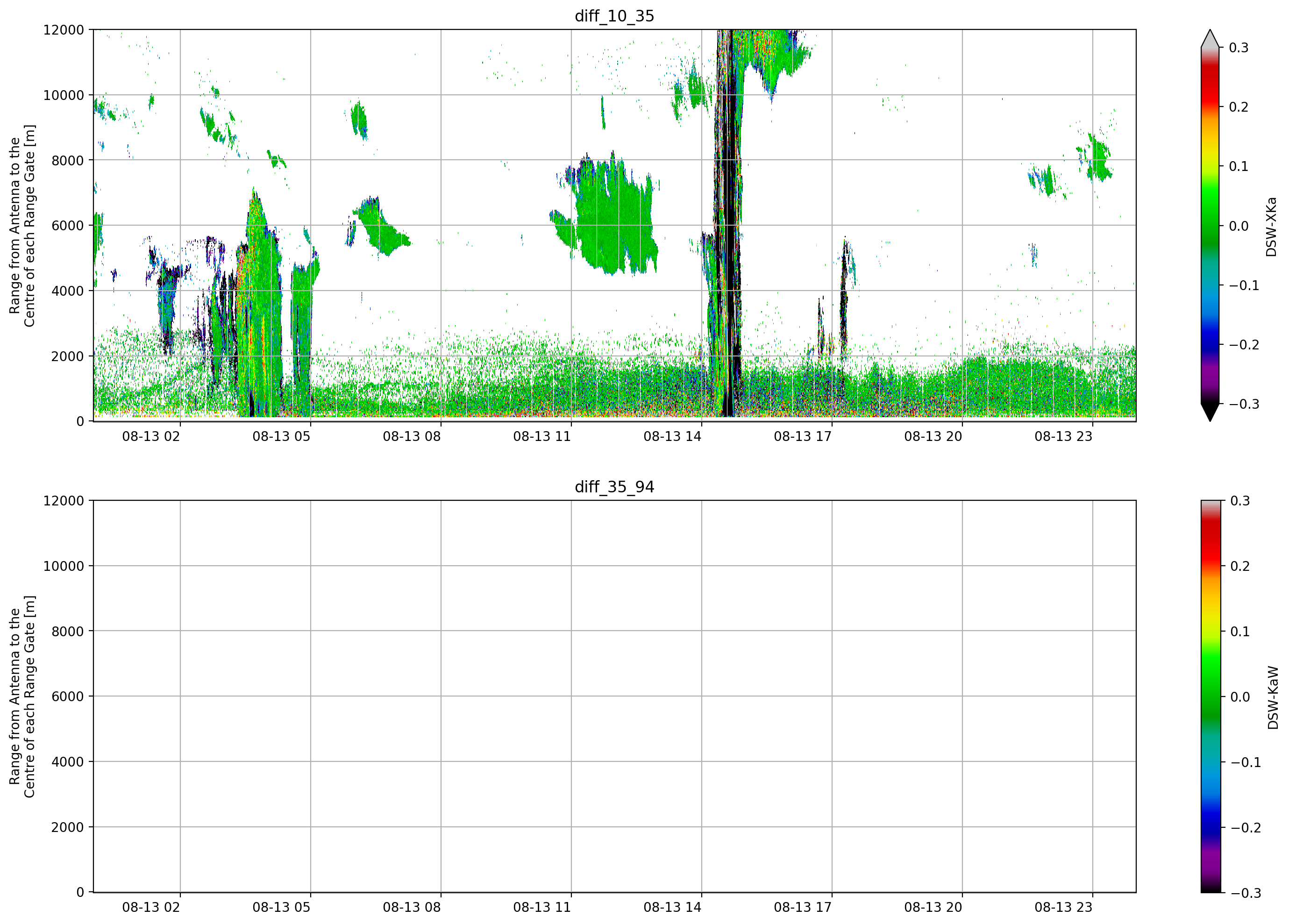Pick the red region of the DSW-XKa colorbar

1210,85
